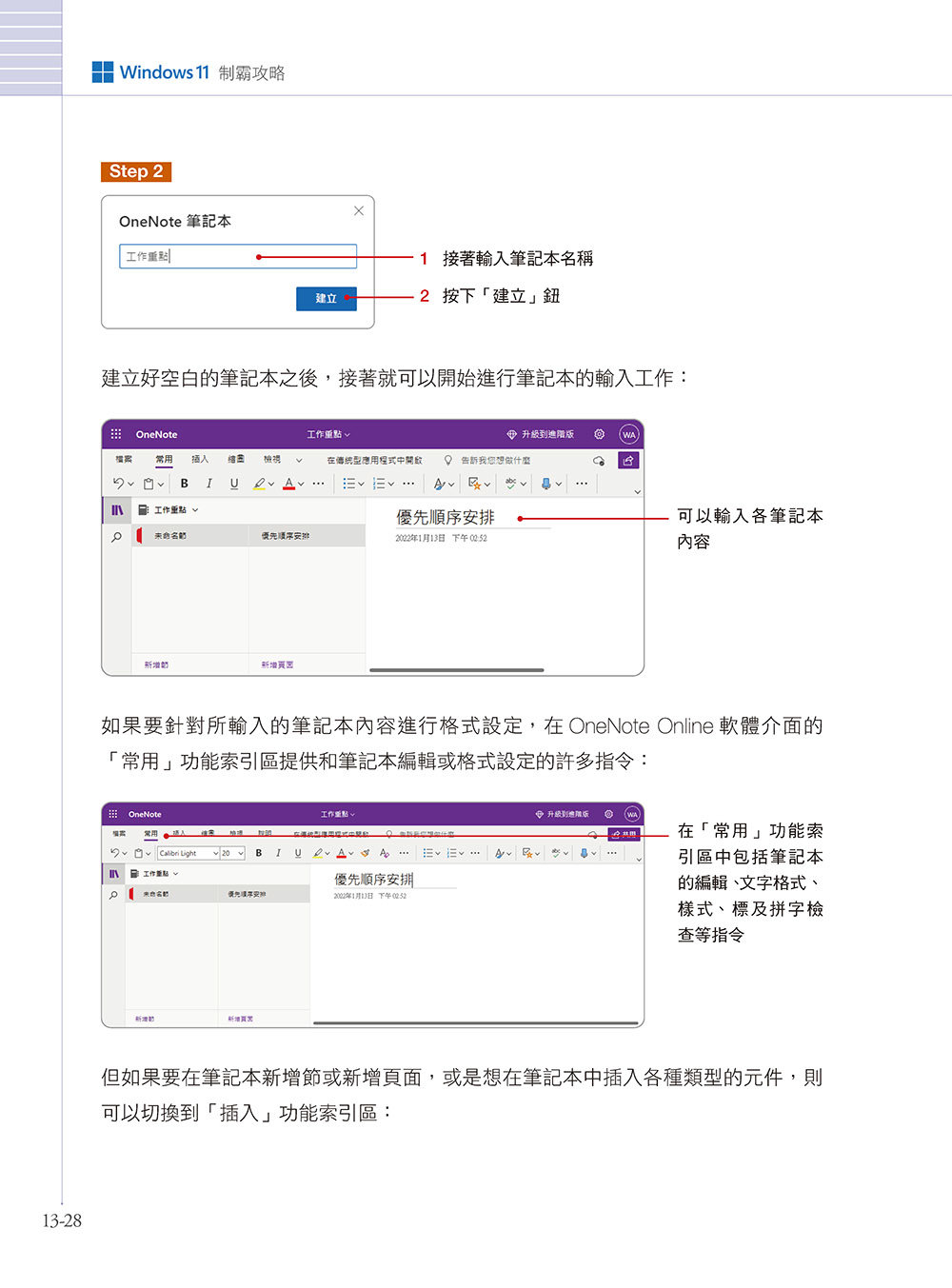The width and height of the screenshot is (952, 1288).
Task: Switch to the 插入 tab in the first OneNote screenshot
Action: click(200, 459)
